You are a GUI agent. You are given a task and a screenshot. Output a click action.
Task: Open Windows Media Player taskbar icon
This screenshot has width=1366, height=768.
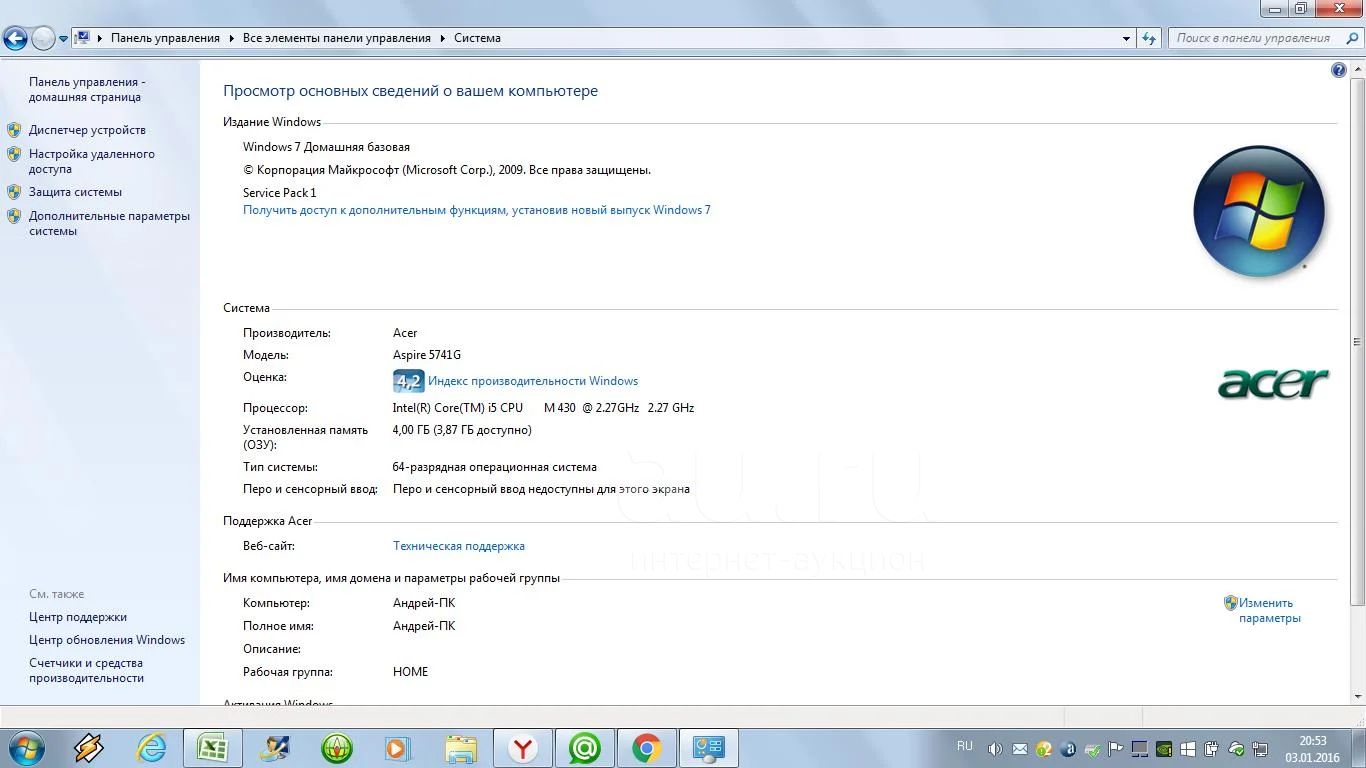point(398,748)
